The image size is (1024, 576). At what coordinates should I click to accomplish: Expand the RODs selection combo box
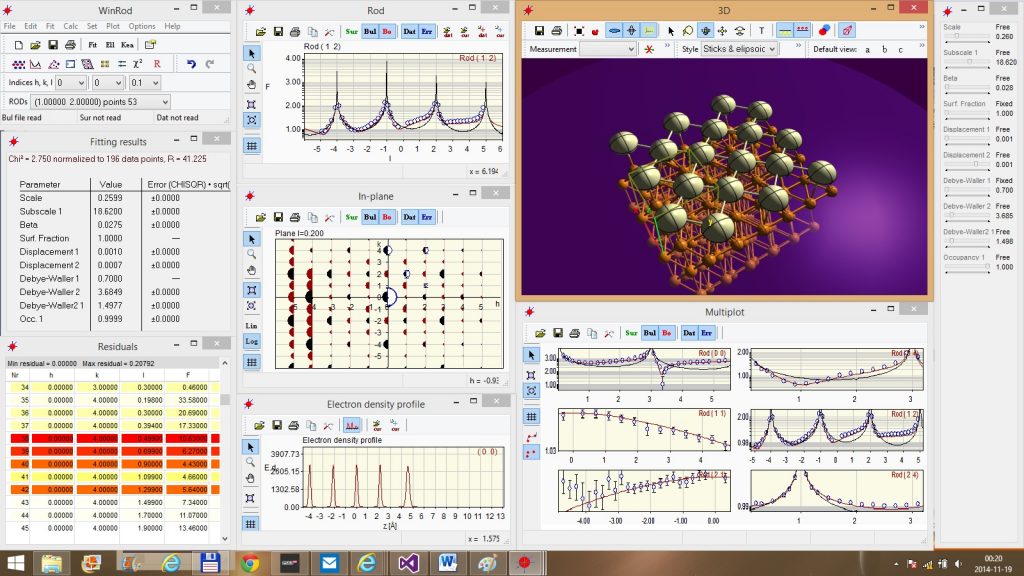point(101,102)
